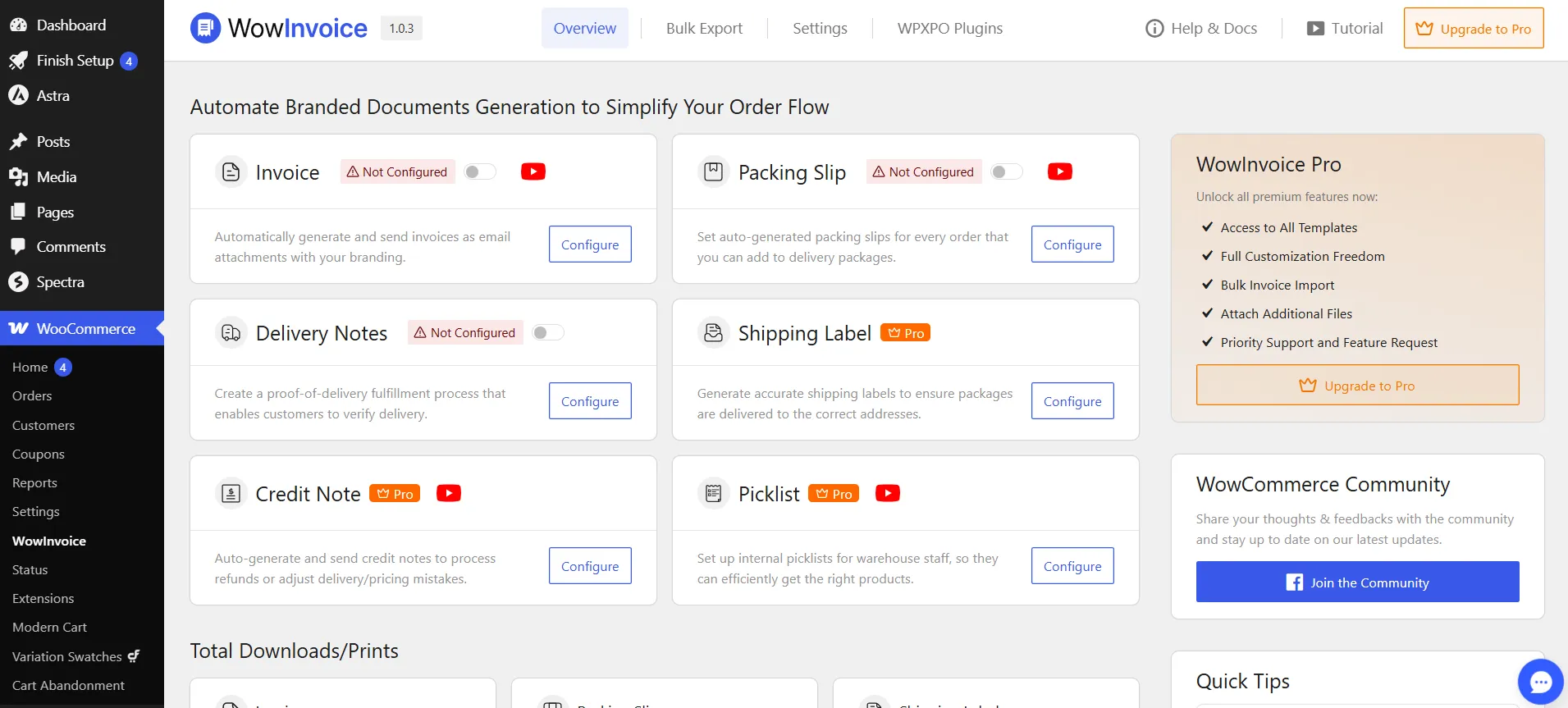Open WooCommerce Home submenu

(x=30, y=367)
